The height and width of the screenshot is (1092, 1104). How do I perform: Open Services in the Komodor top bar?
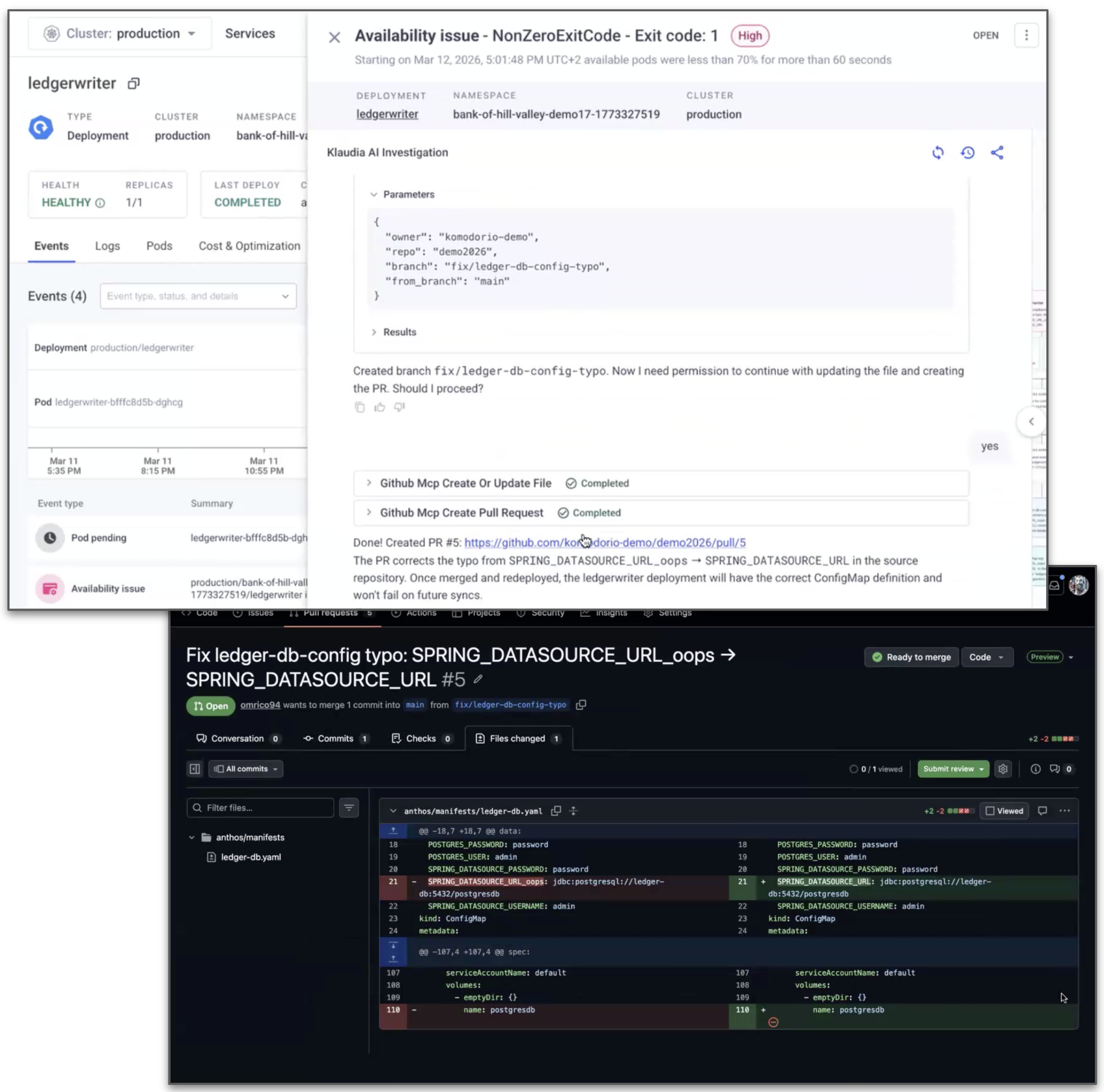point(250,34)
